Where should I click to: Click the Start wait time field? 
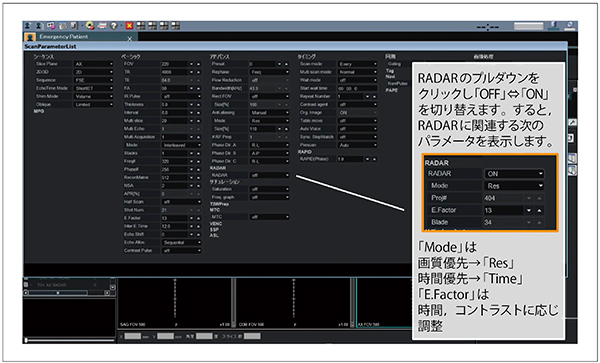[357, 88]
